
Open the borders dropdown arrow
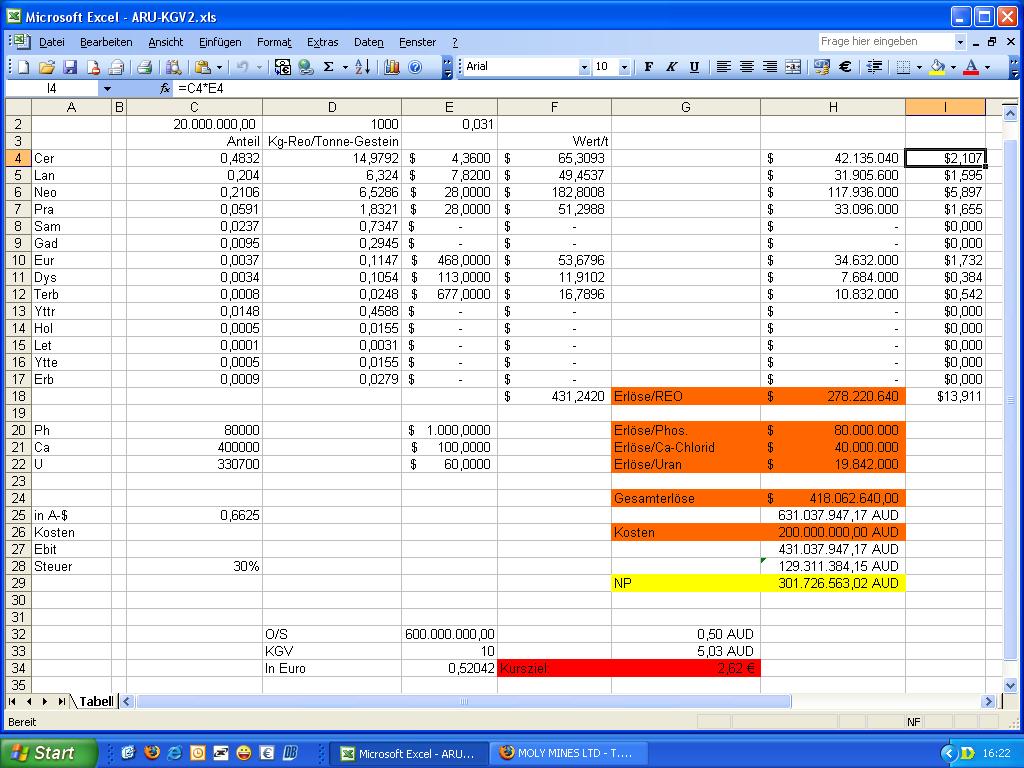pos(920,68)
